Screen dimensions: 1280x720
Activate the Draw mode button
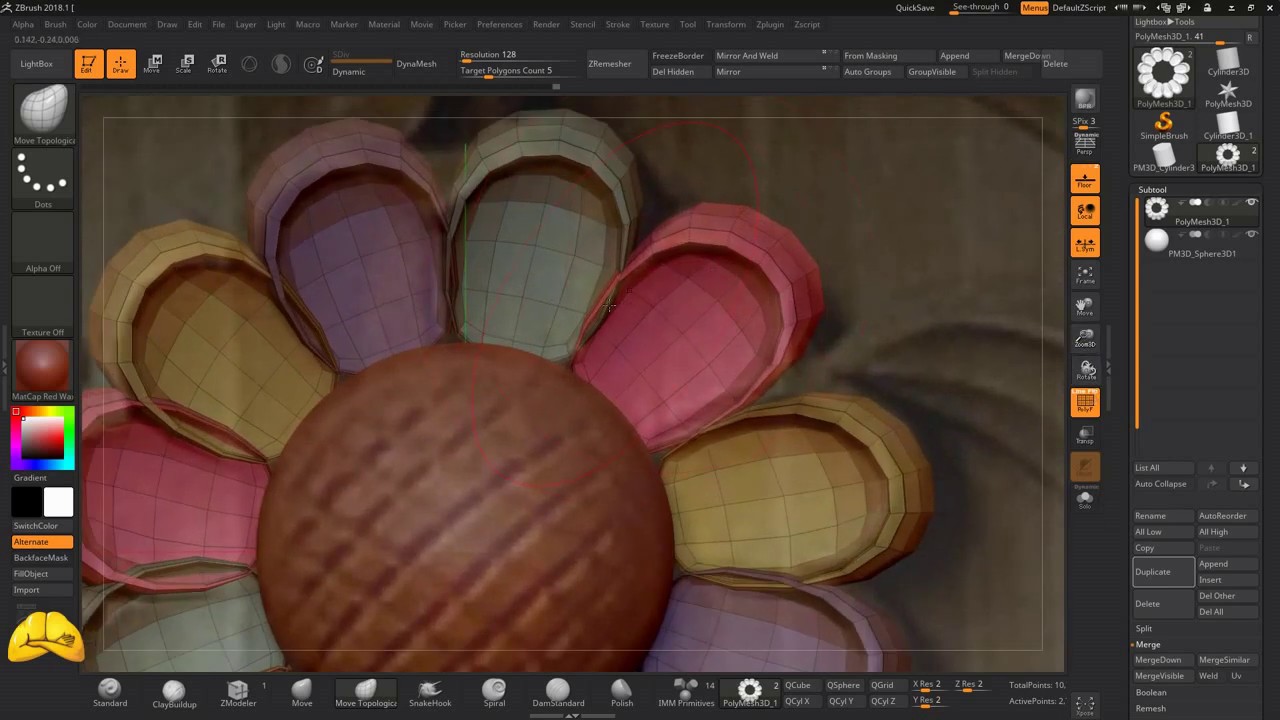point(121,64)
